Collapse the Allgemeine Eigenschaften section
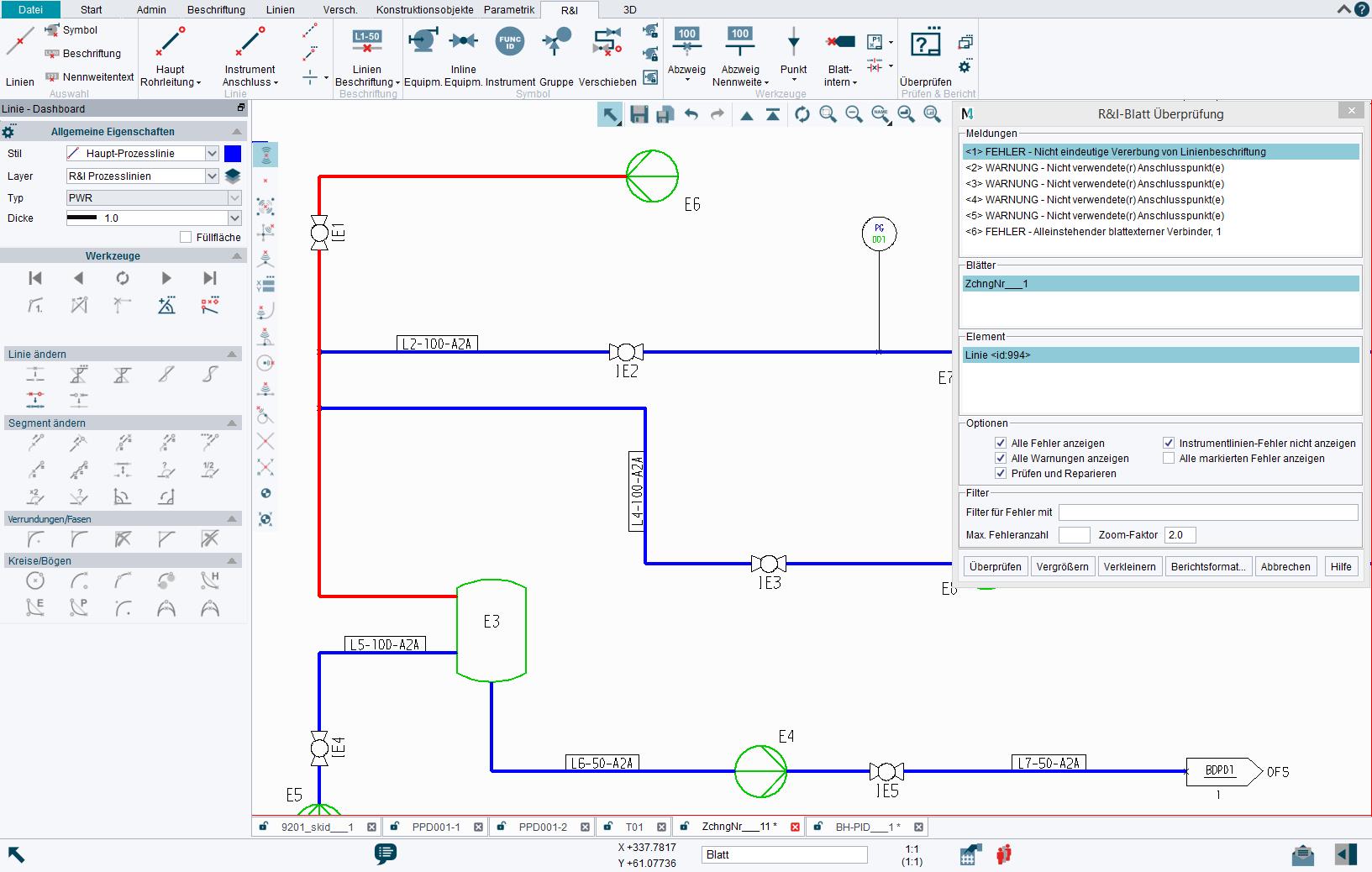 pyautogui.click(x=237, y=132)
